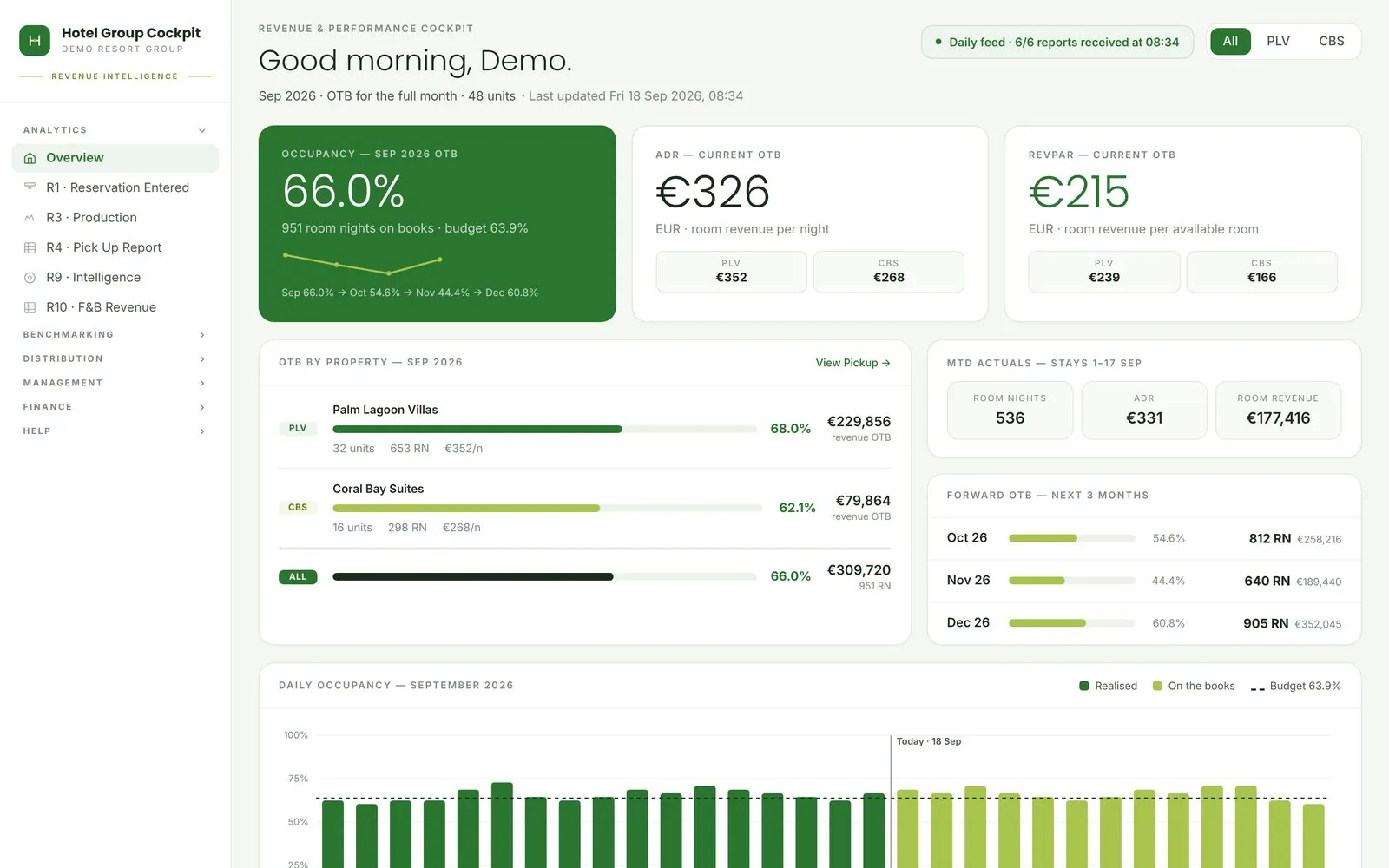Click the R1 Reservation Entered filter icon
Screen dimensions: 1389x868
pos(30,187)
